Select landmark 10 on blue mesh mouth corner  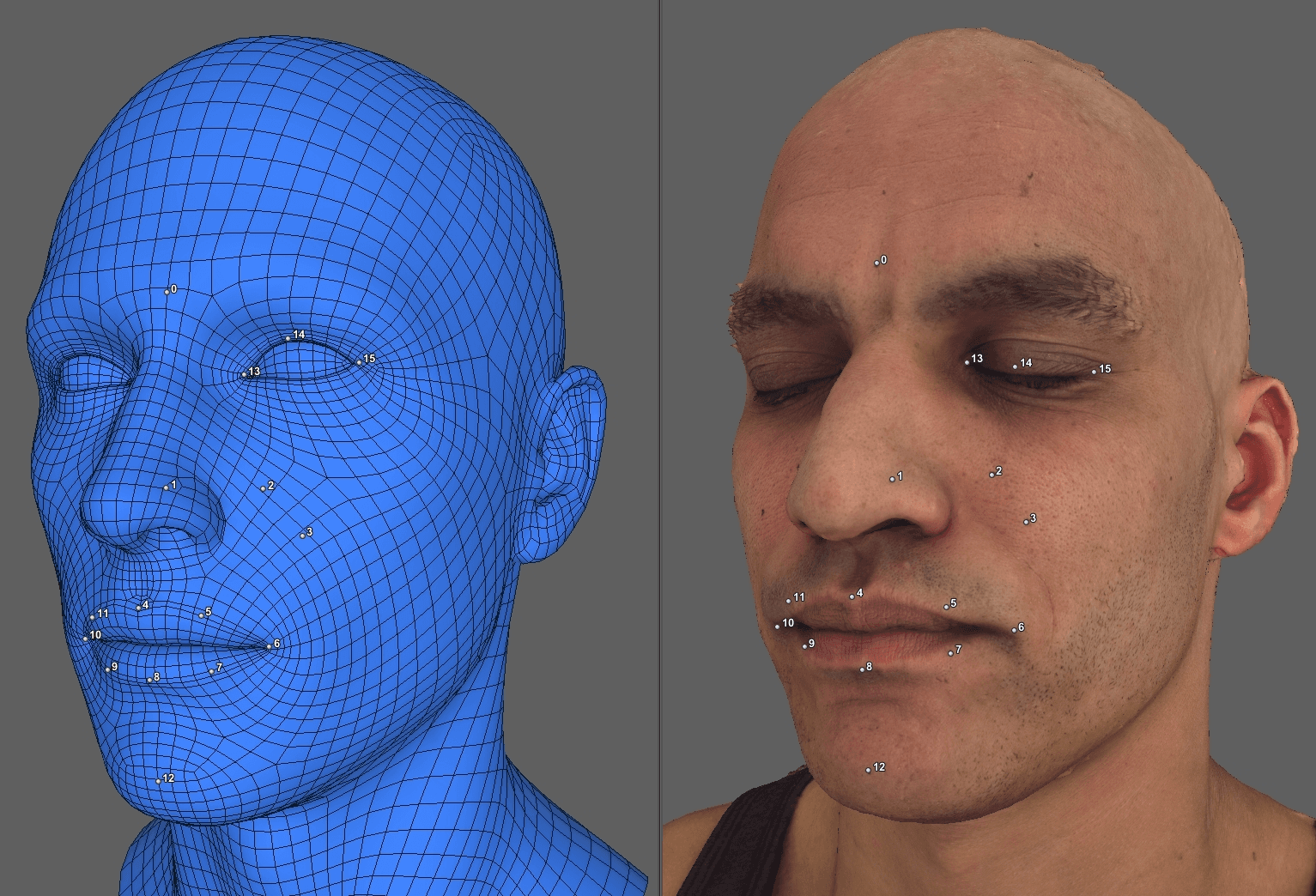85,639
